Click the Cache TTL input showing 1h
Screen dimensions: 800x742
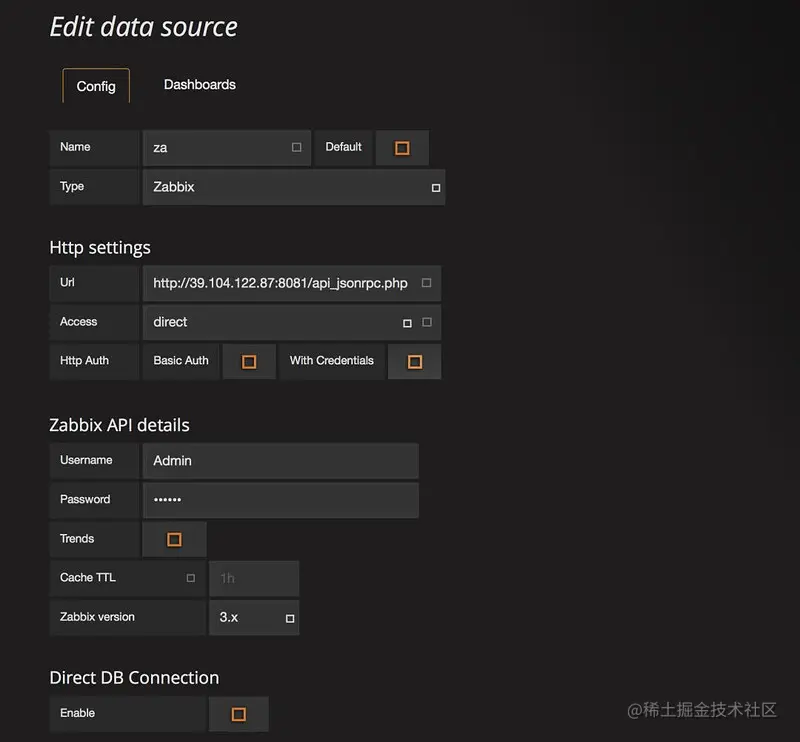(x=254, y=578)
